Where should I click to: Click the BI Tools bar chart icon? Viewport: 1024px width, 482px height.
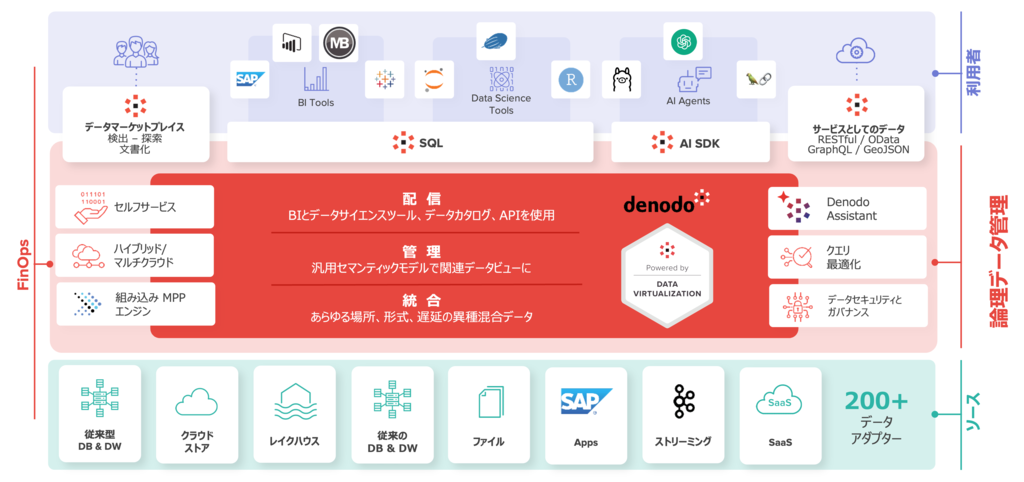tap(315, 79)
